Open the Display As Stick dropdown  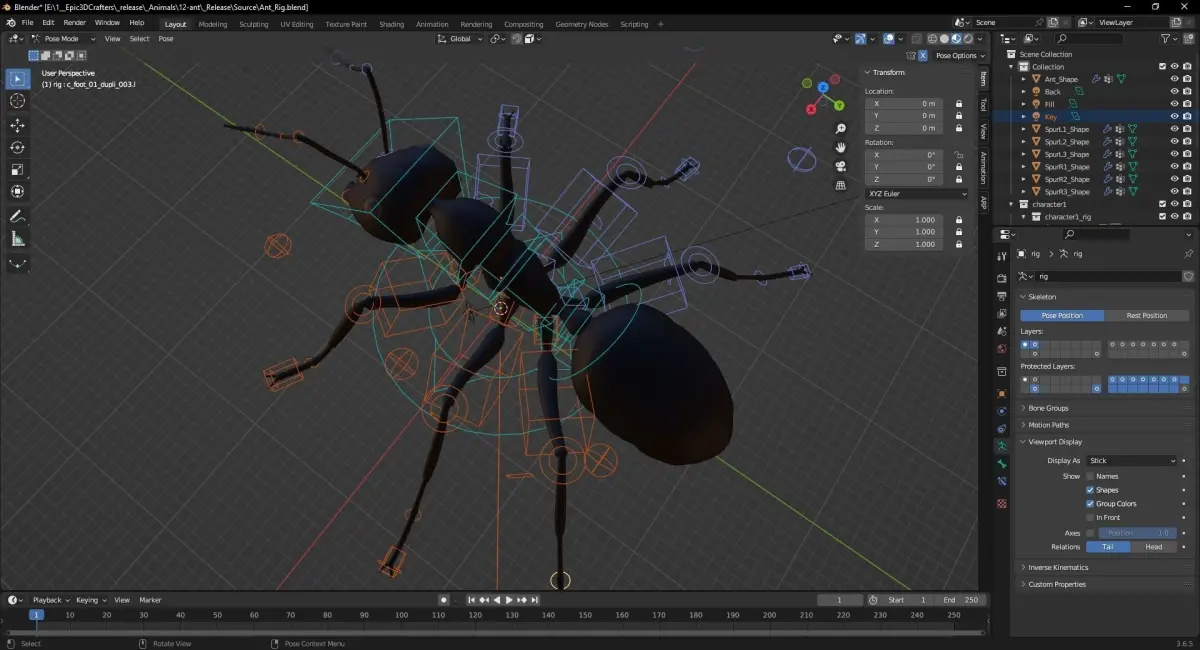tap(1132, 461)
